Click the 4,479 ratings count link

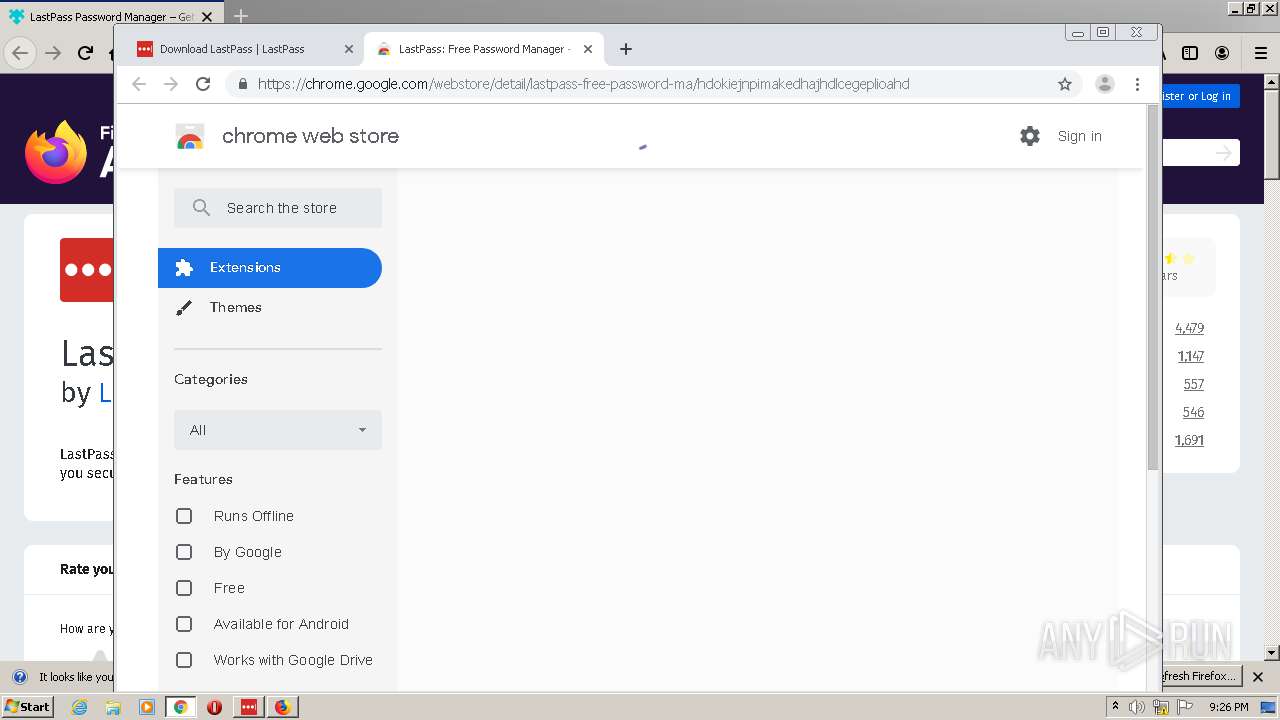(1189, 328)
